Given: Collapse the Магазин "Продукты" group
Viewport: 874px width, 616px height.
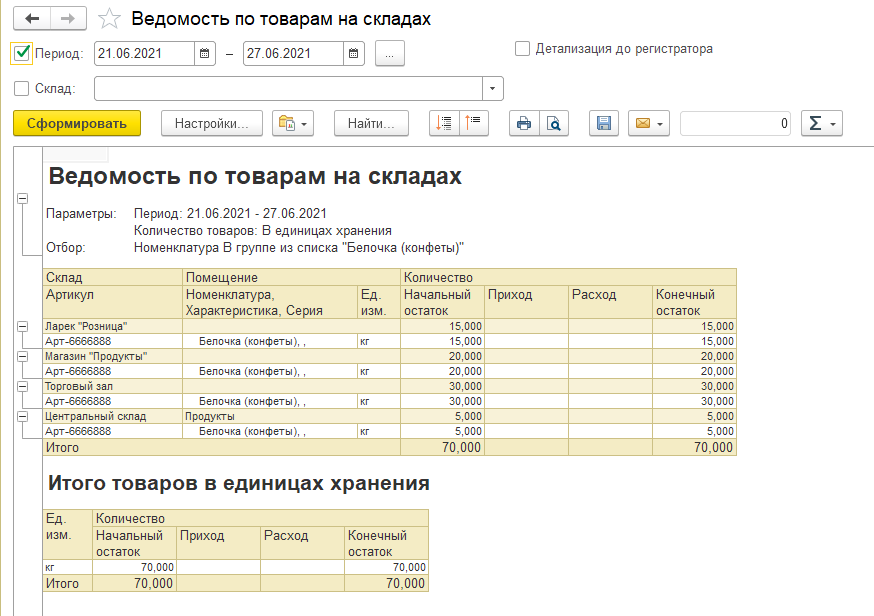Looking at the screenshot, I should click(x=22, y=356).
